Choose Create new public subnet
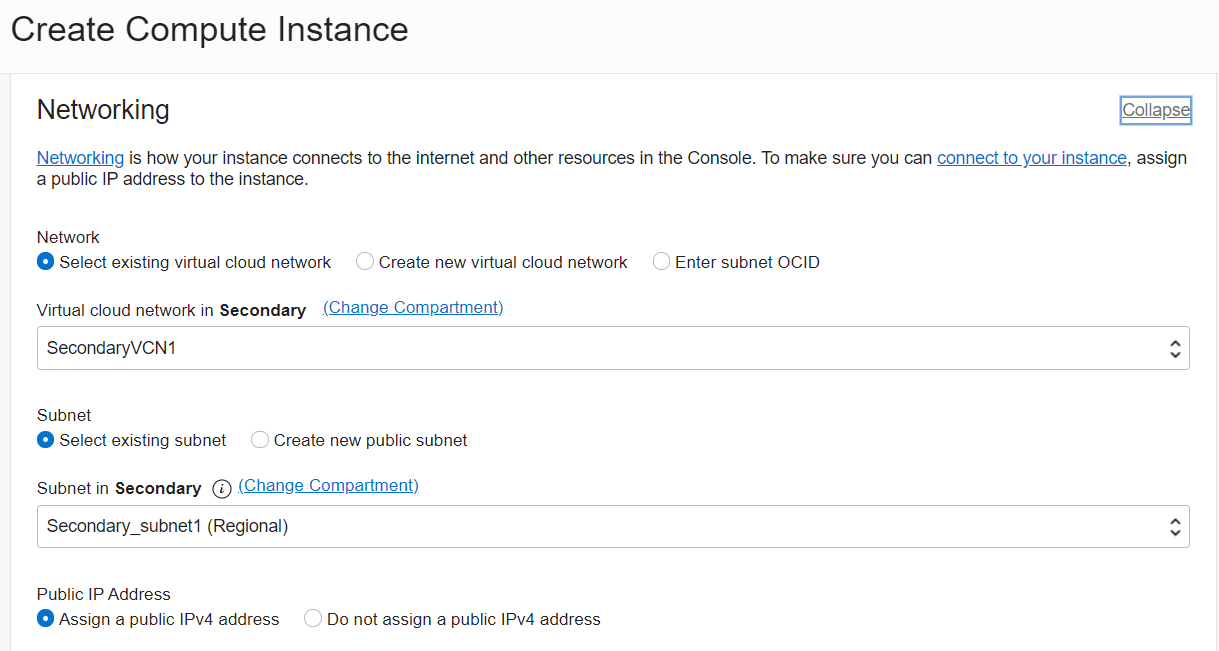1219x651 pixels. 260,440
